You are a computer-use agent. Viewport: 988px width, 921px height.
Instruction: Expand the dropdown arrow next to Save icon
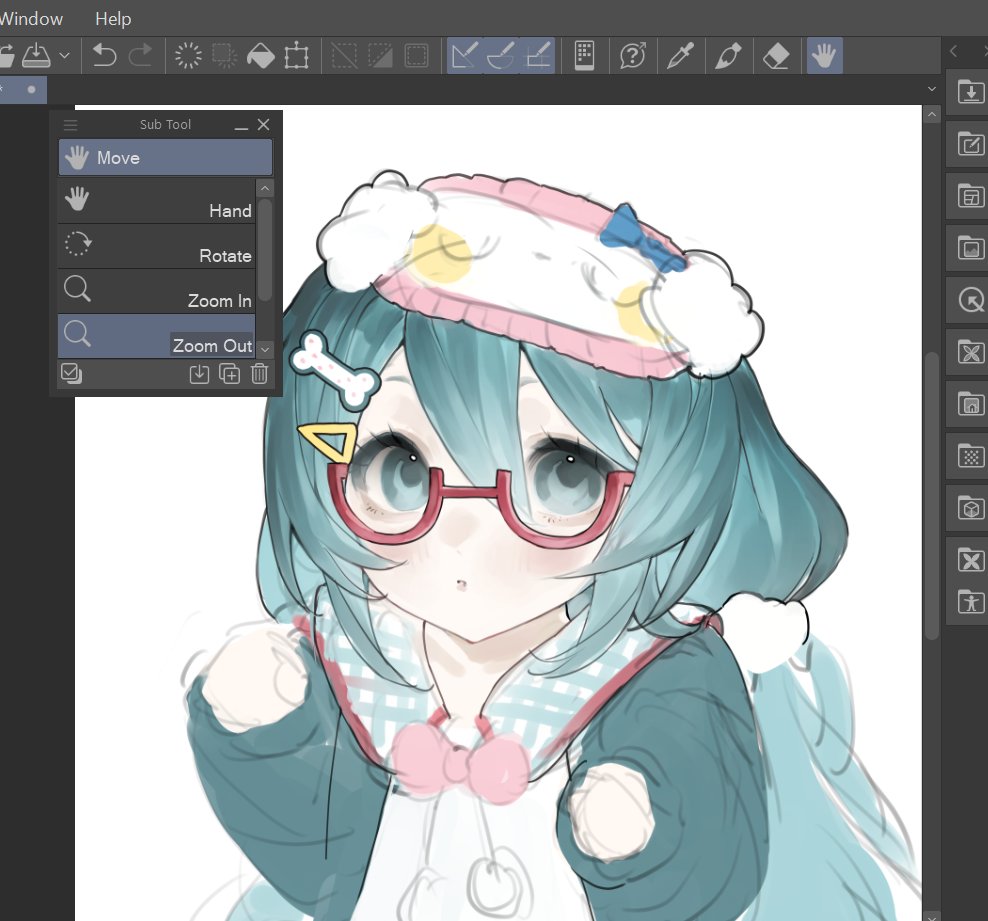(64, 55)
